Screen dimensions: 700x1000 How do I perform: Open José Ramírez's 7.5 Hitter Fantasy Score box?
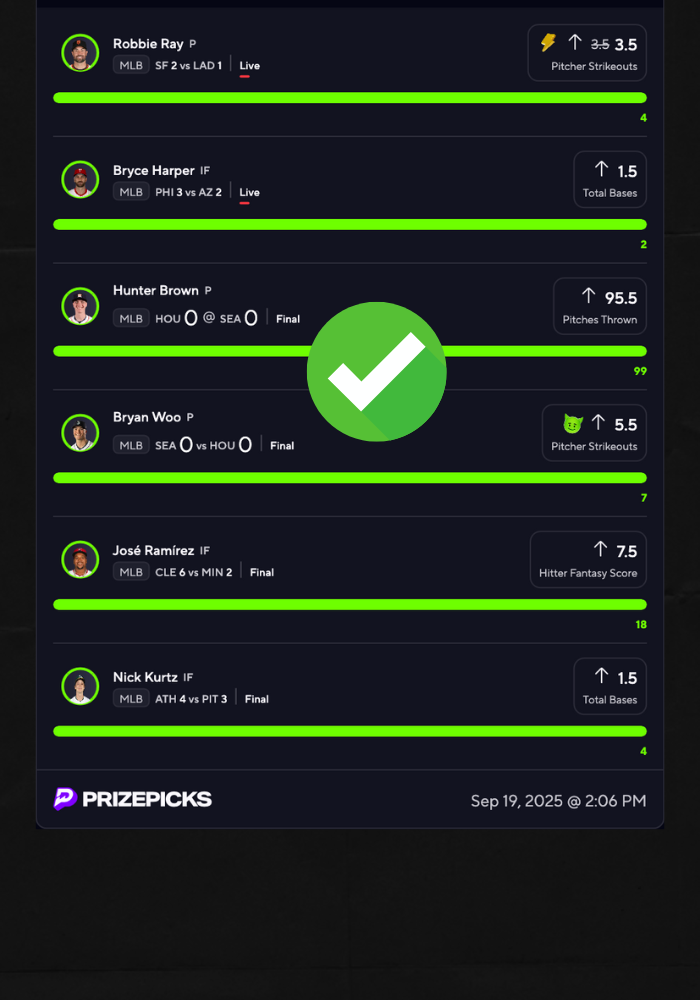click(x=588, y=560)
